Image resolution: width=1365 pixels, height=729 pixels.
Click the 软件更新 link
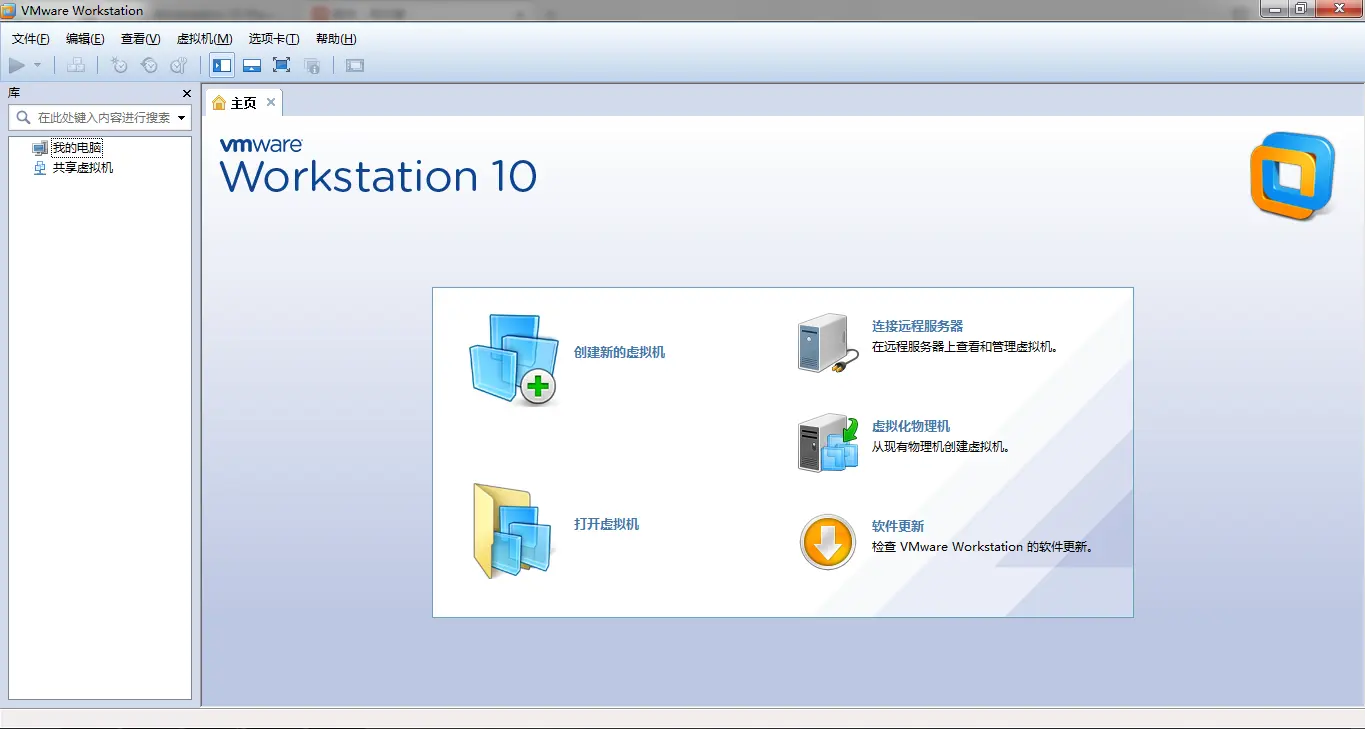(898, 526)
